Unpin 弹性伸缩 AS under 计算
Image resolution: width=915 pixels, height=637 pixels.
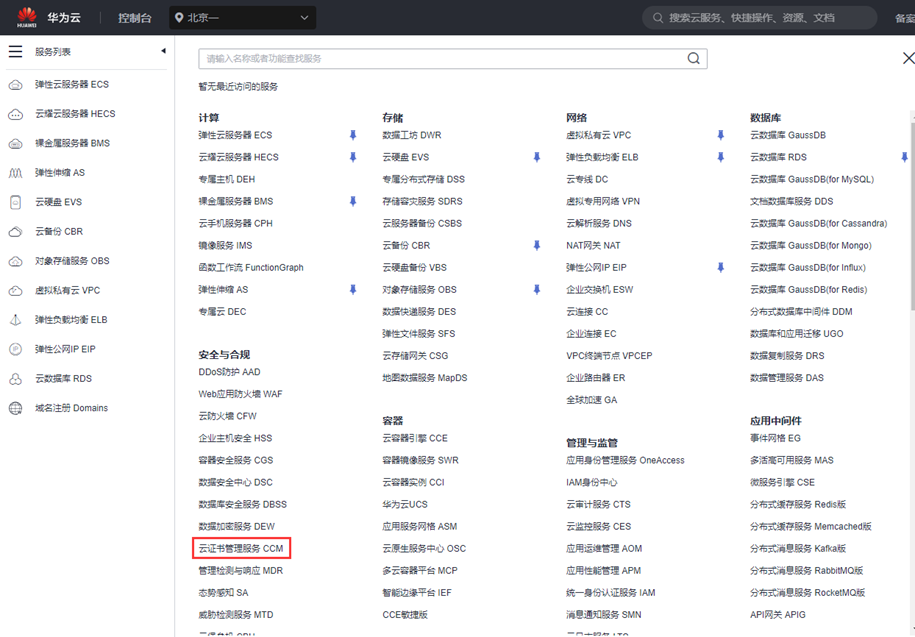click(x=352, y=290)
